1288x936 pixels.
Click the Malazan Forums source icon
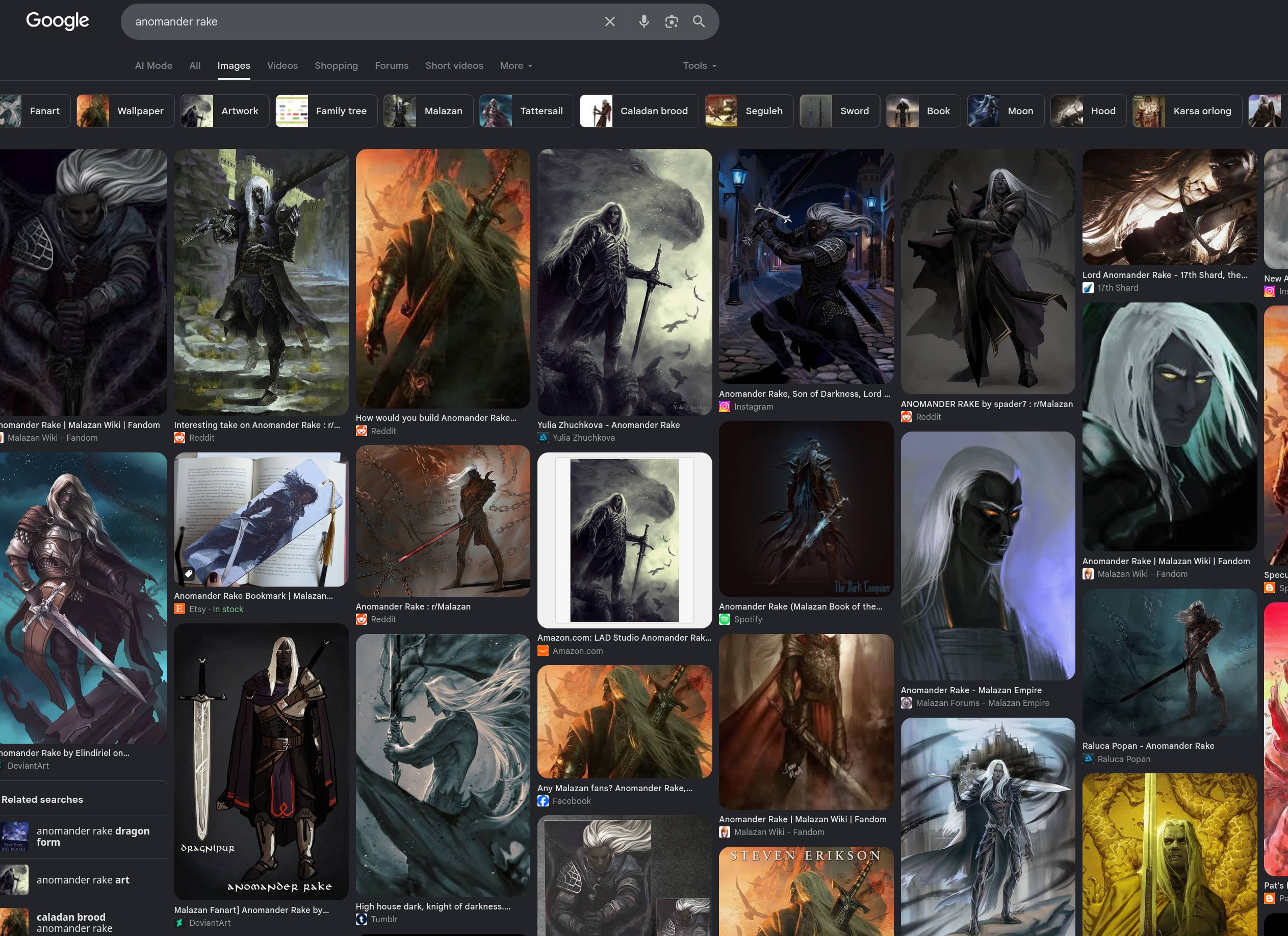tap(907, 703)
